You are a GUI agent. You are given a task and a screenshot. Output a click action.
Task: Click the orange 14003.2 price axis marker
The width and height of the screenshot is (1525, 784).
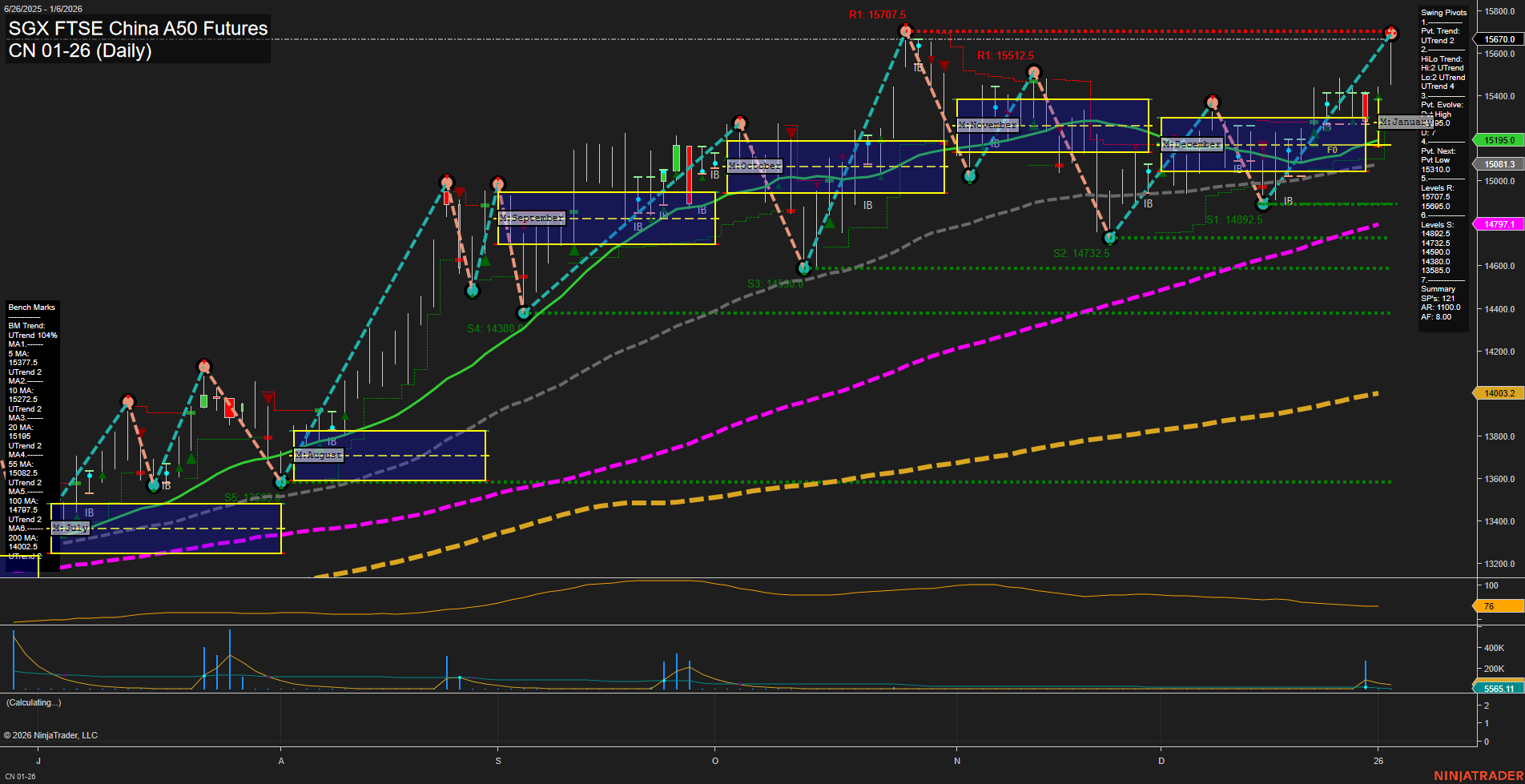pyautogui.click(x=1499, y=393)
